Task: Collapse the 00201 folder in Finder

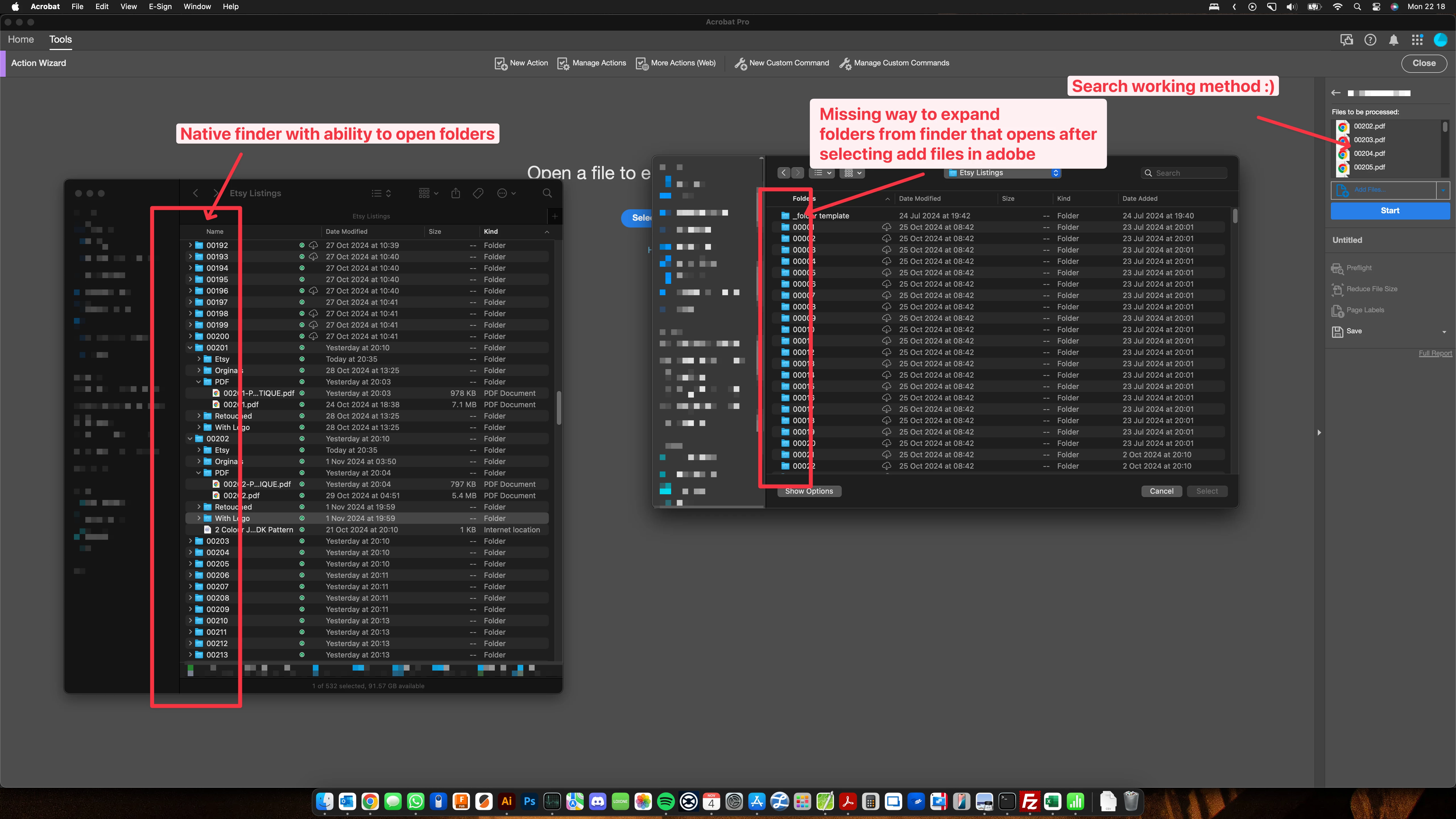Action: [x=191, y=348]
